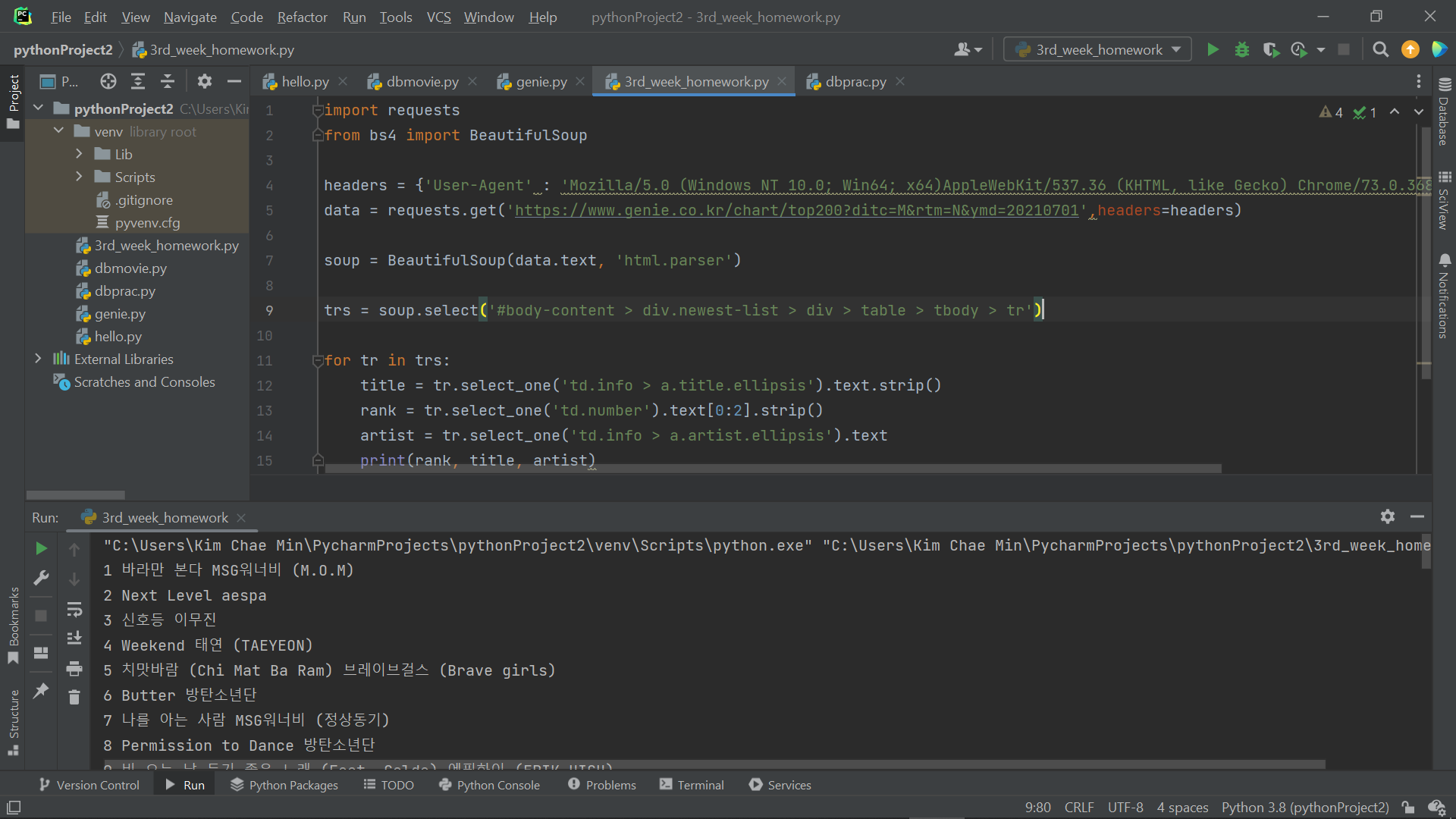Image resolution: width=1456 pixels, height=819 pixels.
Task: Open the Refactor menu
Action: [302, 17]
